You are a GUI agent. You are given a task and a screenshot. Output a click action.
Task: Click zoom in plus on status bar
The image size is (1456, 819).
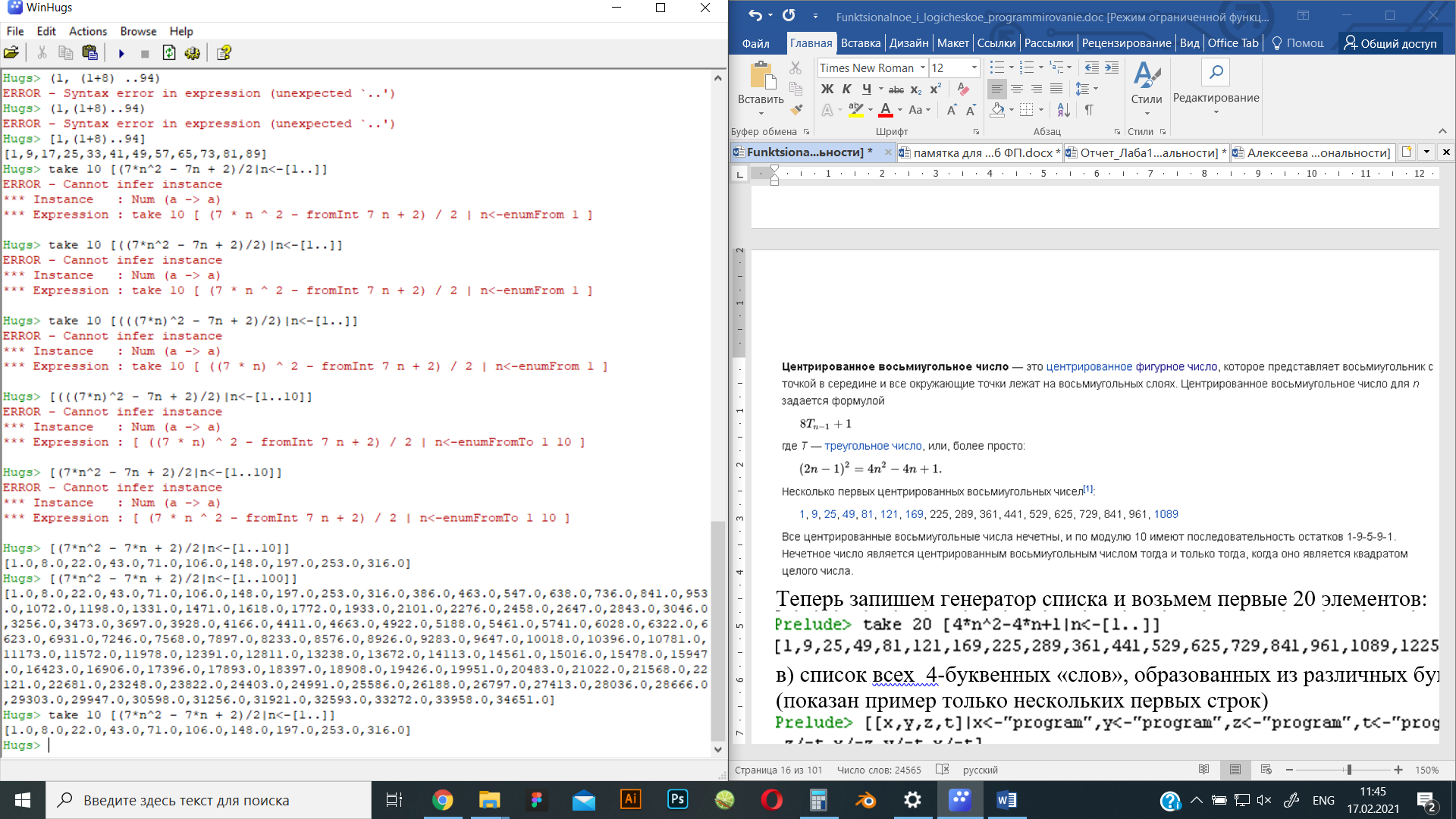click(1398, 770)
